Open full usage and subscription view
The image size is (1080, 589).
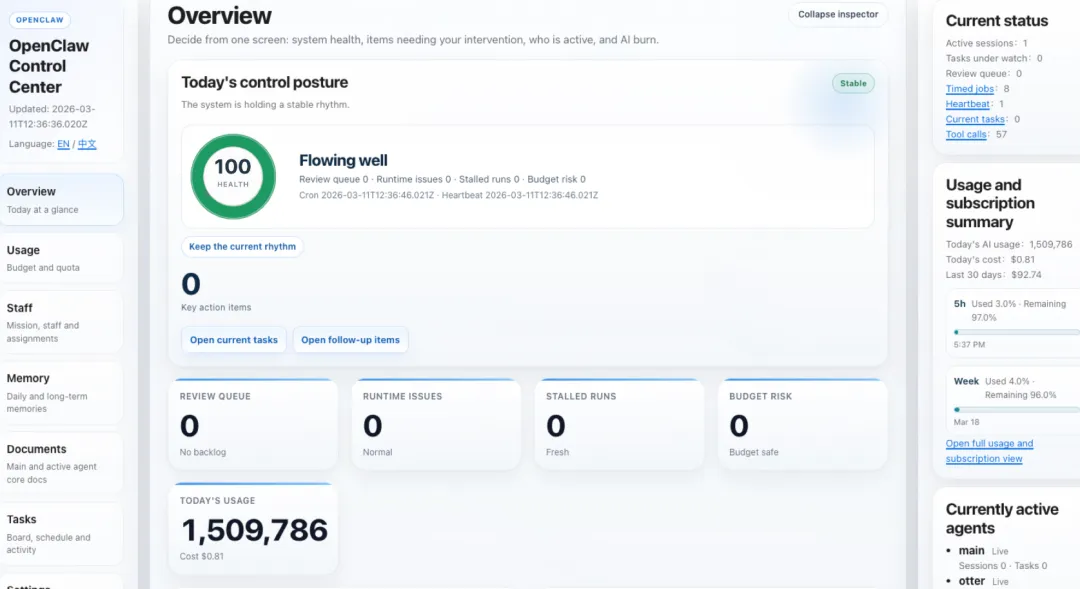click(989, 451)
